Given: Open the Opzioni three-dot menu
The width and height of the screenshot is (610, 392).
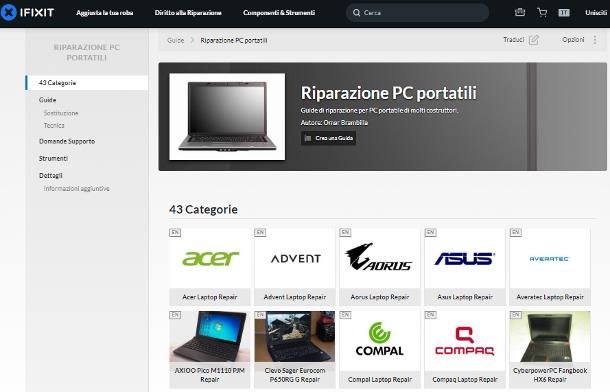Looking at the screenshot, I should tap(595, 40).
